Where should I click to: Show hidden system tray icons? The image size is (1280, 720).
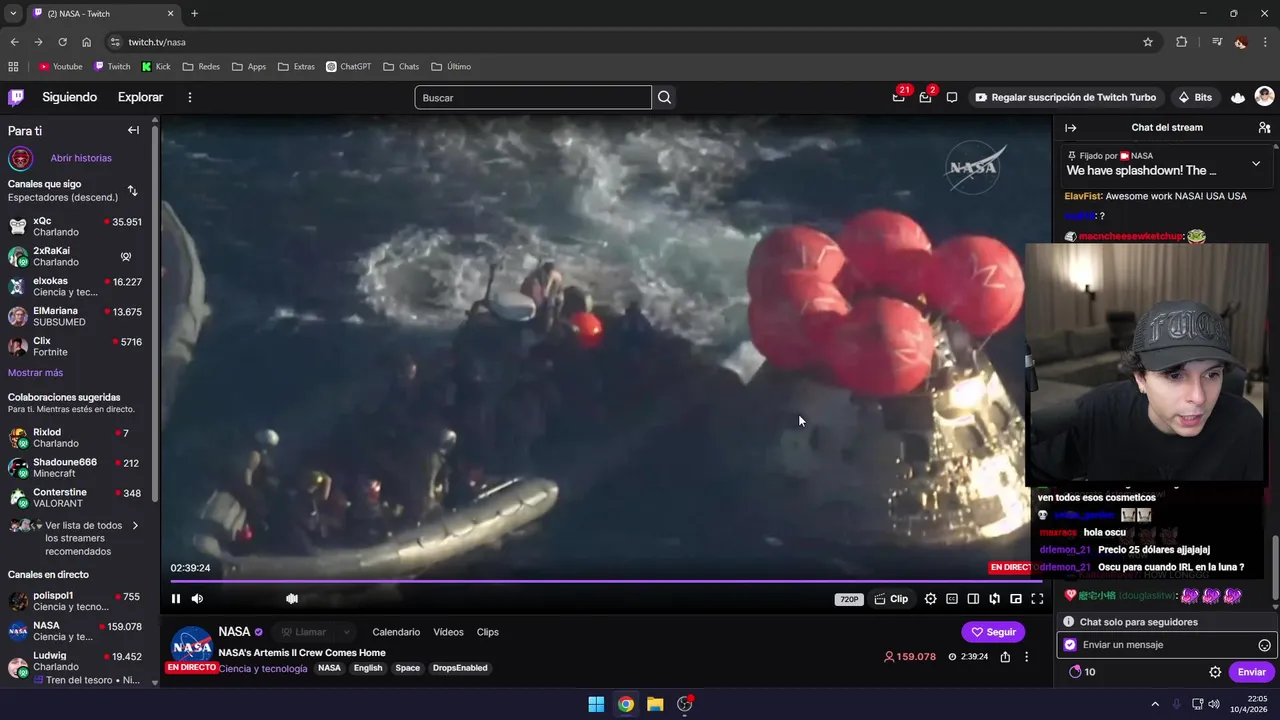1155,704
